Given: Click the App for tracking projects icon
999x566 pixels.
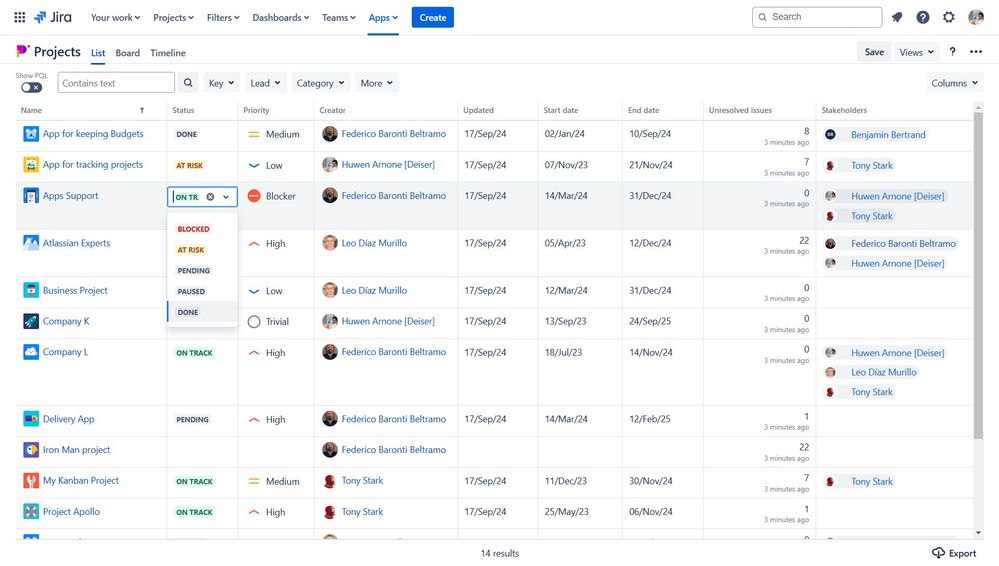Looking at the screenshot, I should pos(31,164).
